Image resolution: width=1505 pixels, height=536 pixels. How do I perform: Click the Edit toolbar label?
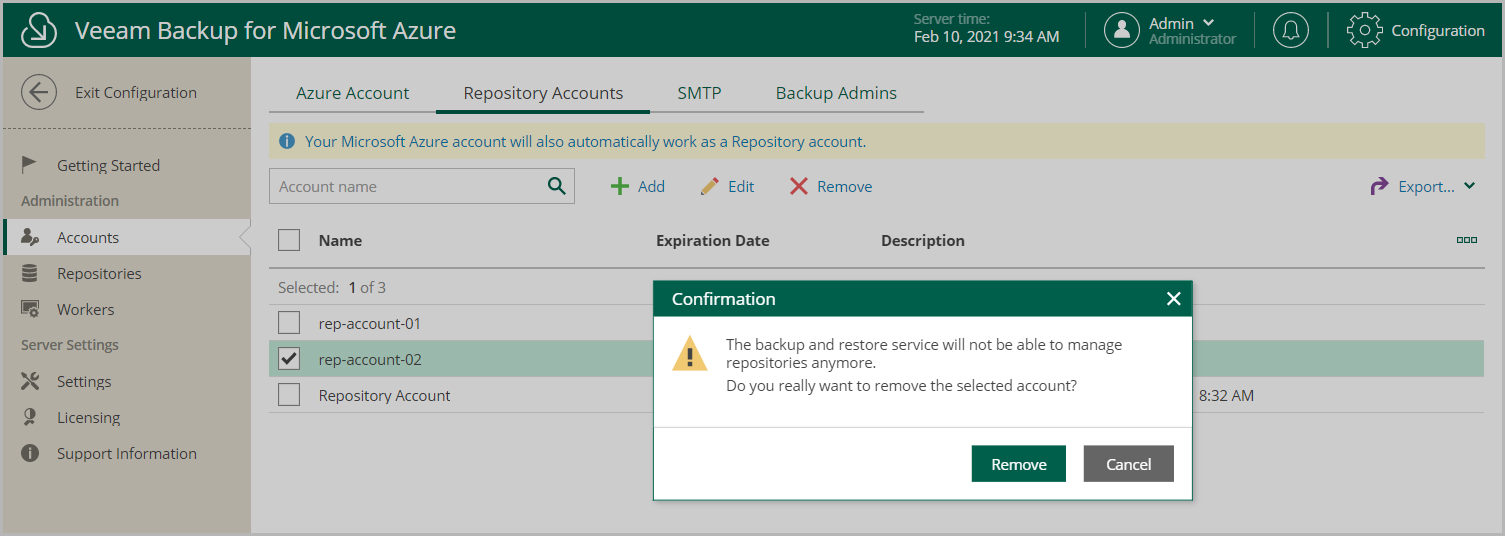point(741,186)
